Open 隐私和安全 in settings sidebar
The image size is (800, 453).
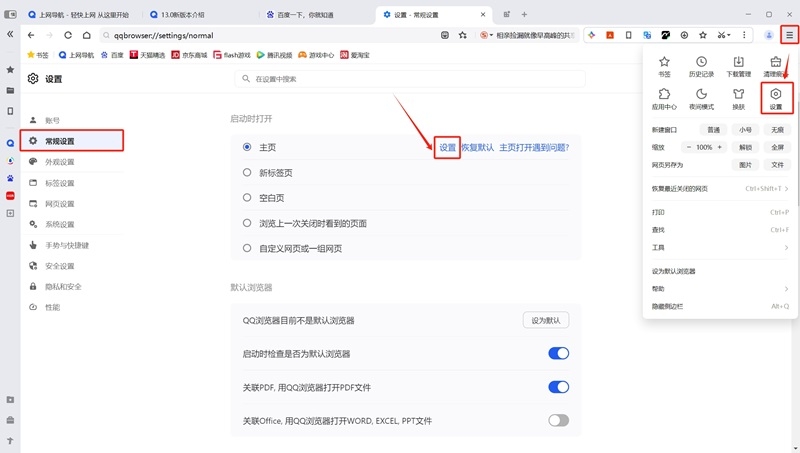point(72,287)
